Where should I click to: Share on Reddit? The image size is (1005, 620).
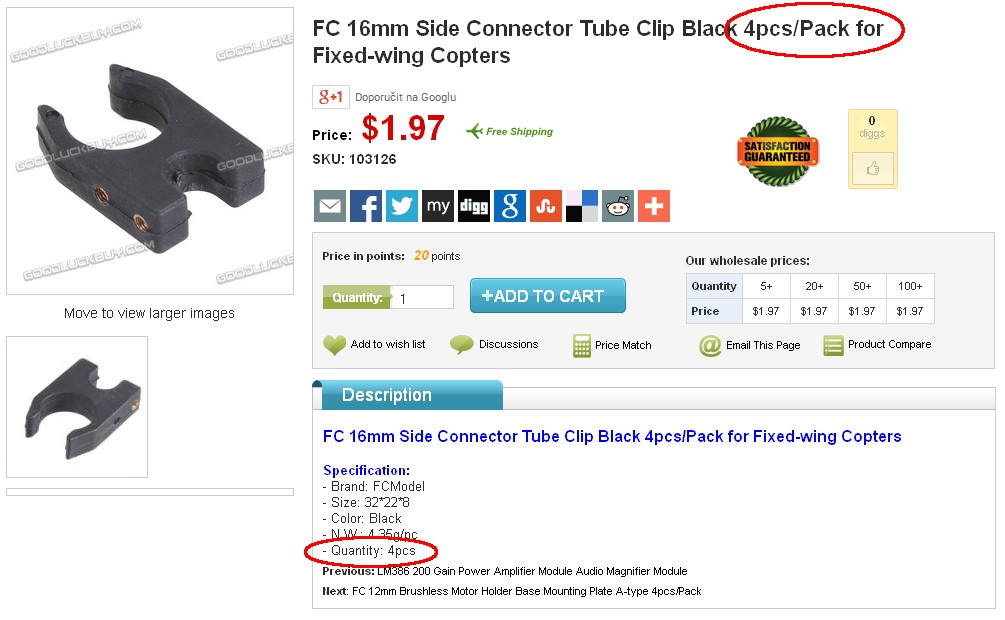[x=618, y=206]
